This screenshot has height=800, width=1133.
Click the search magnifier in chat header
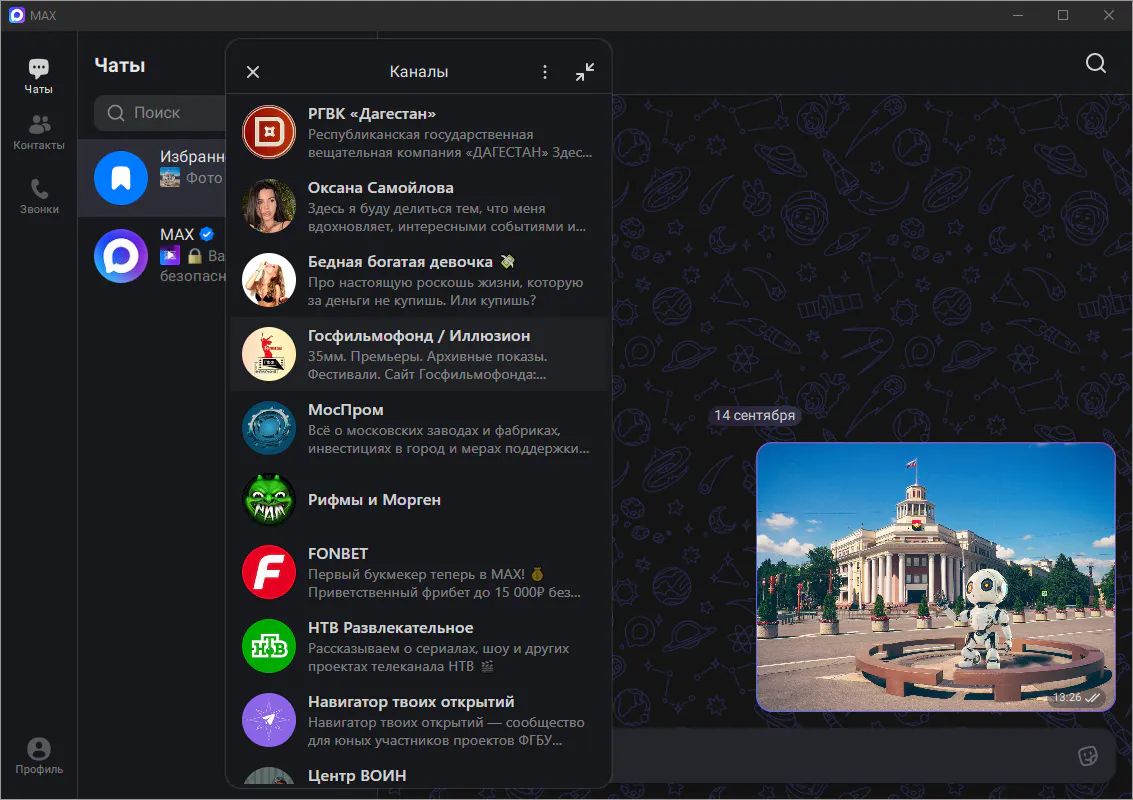1096,64
